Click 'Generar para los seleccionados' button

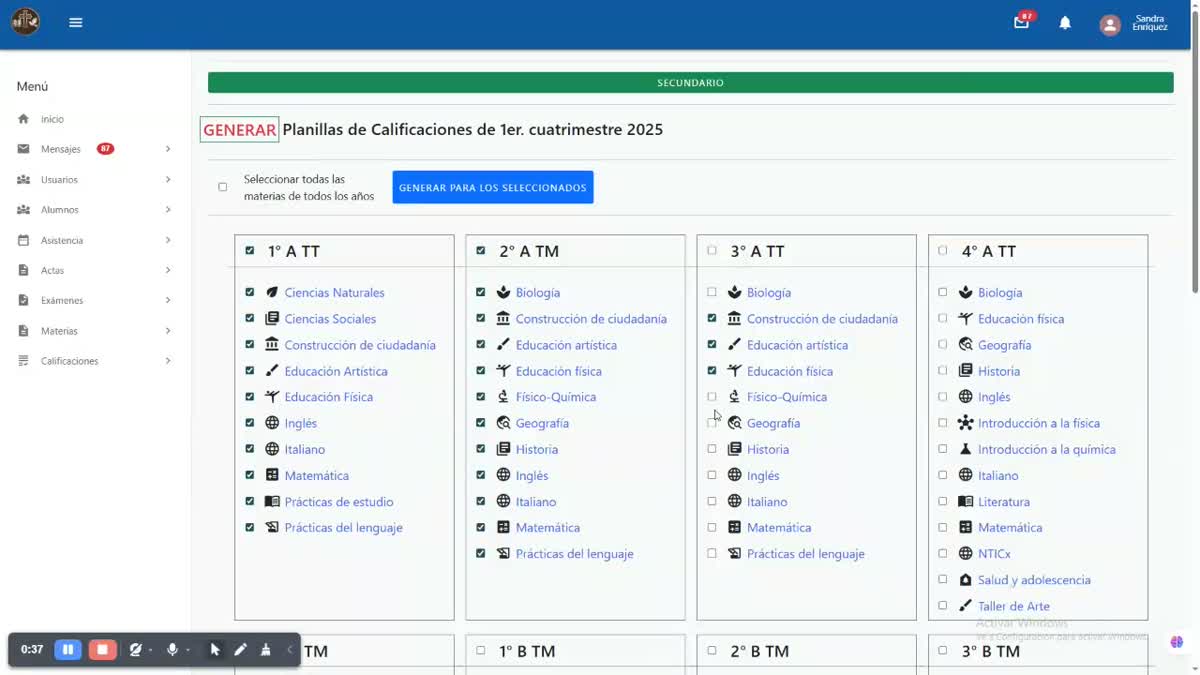point(493,187)
